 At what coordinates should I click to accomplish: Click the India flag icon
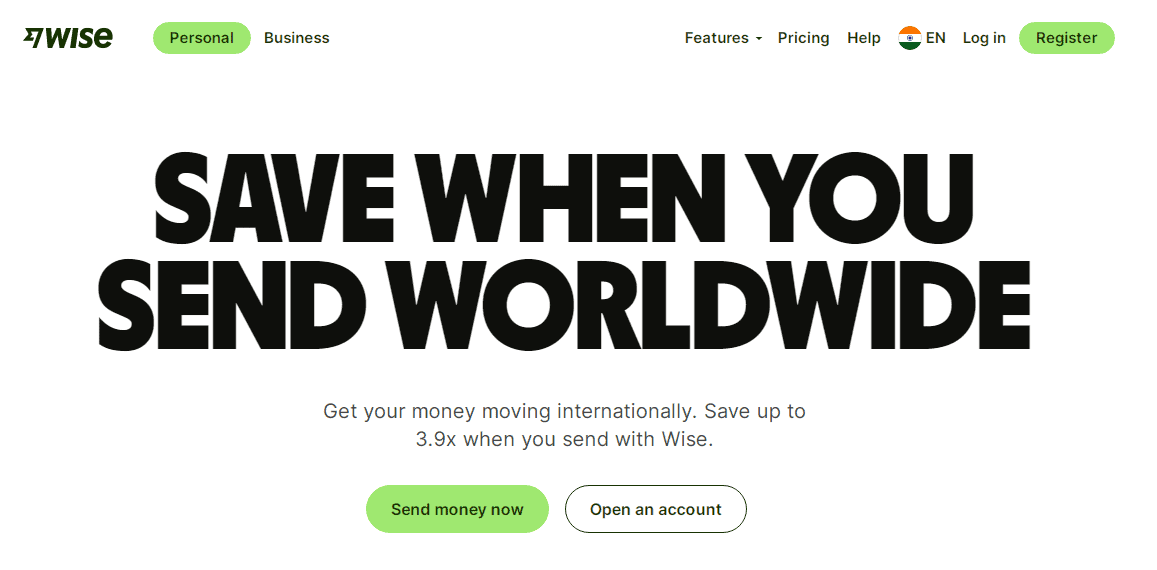click(x=910, y=38)
